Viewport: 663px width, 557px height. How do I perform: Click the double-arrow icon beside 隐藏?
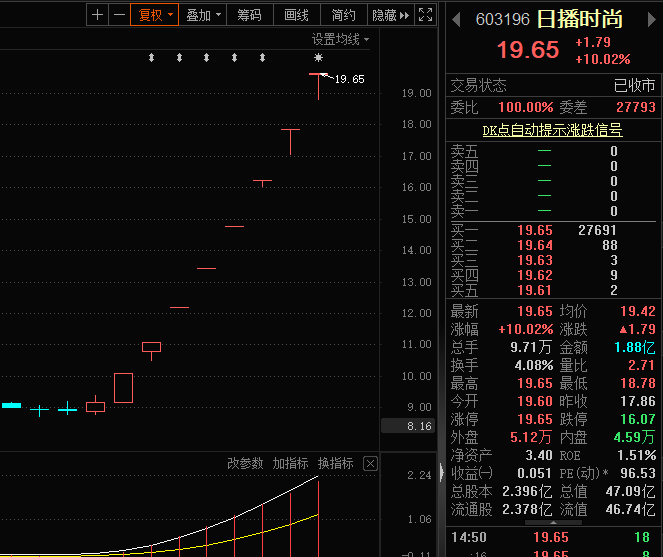coord(404,15)
